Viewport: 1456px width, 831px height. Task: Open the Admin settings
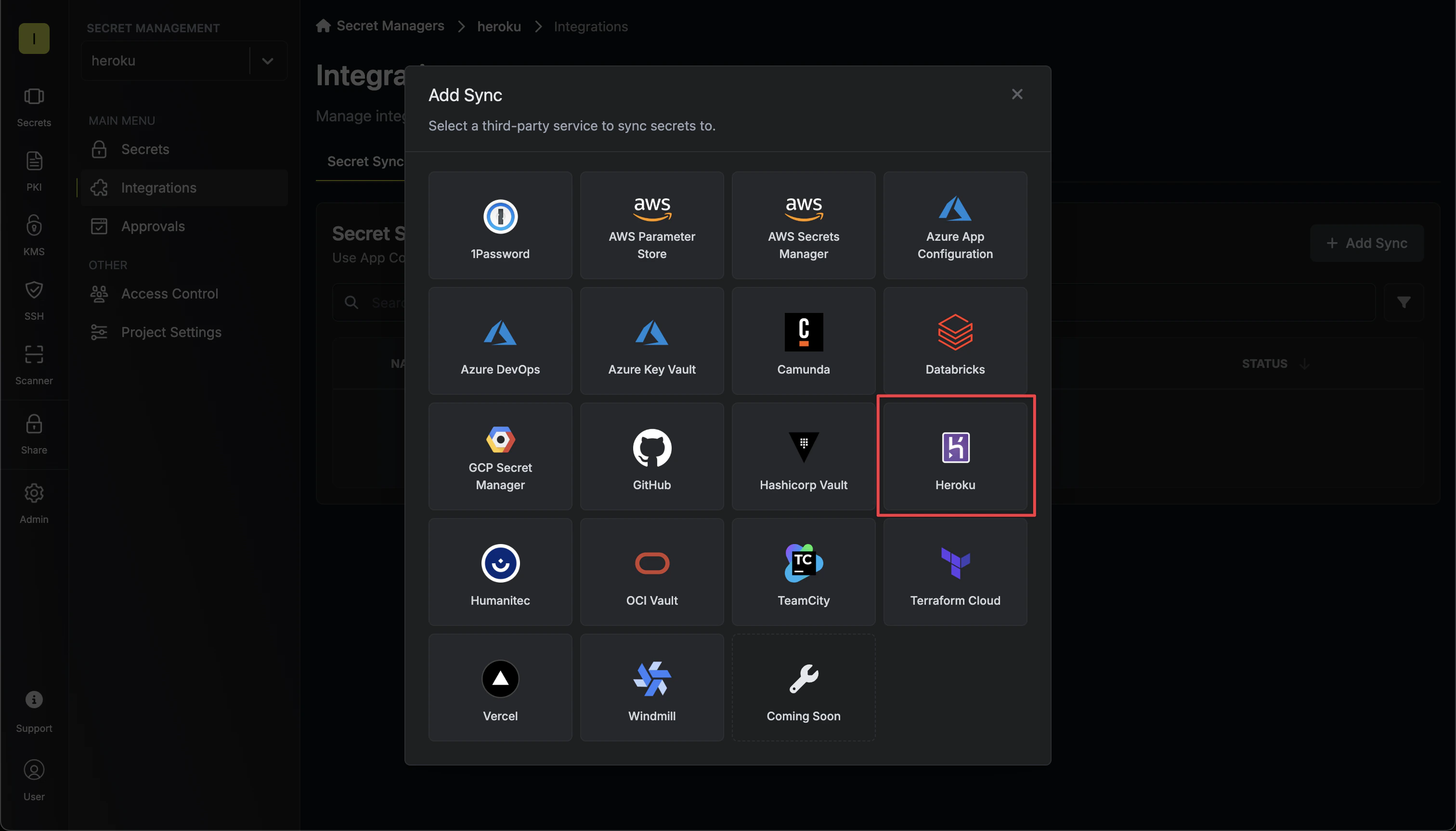(x=34, y=504)
